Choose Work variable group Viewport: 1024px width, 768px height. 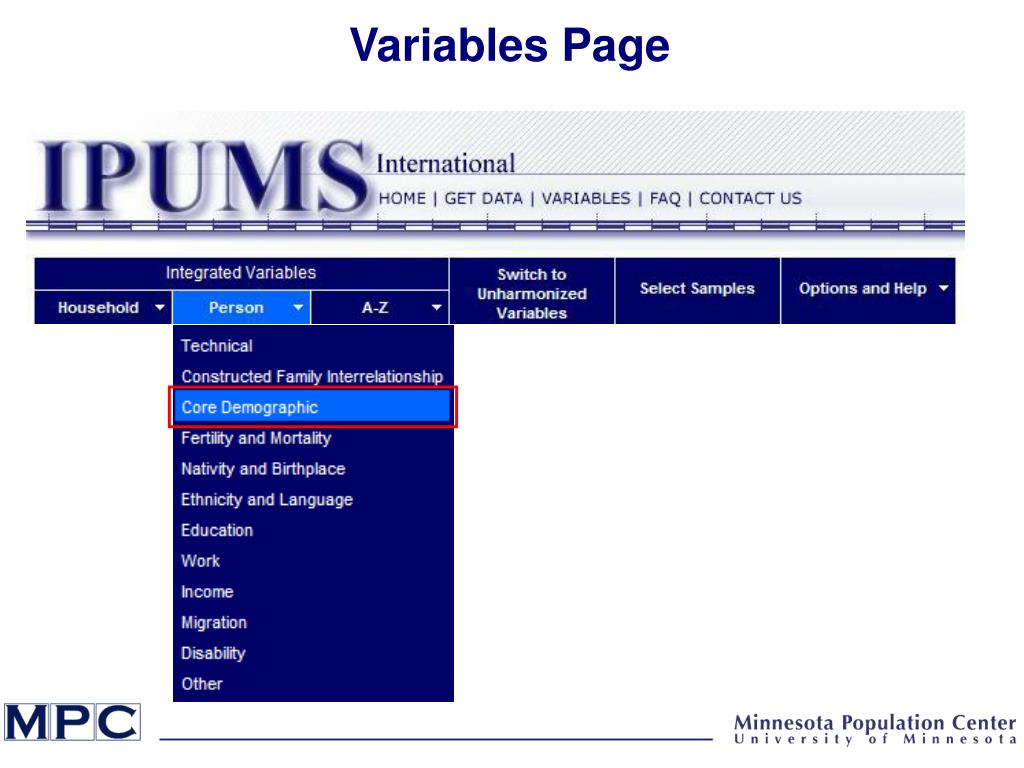313,560
